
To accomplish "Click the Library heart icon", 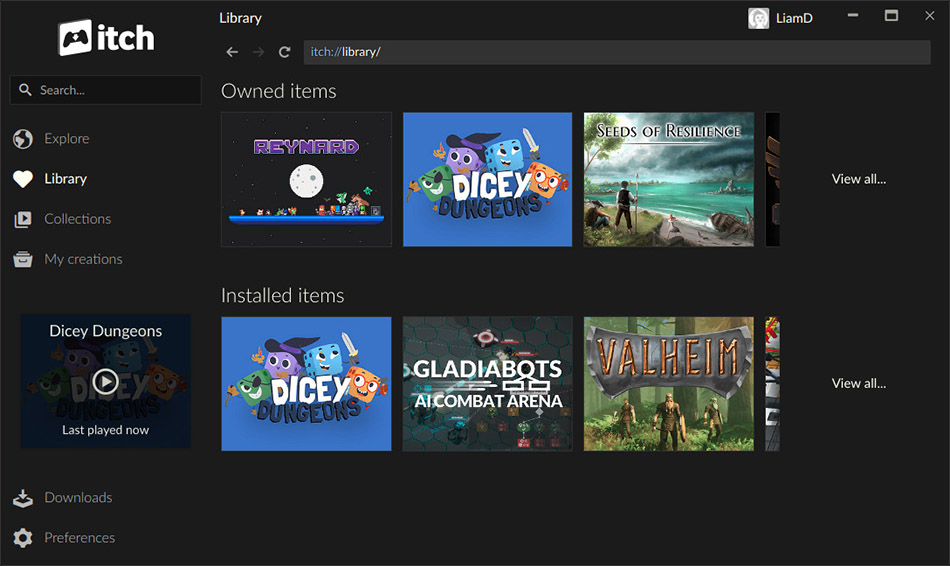I will pos(23,179).
